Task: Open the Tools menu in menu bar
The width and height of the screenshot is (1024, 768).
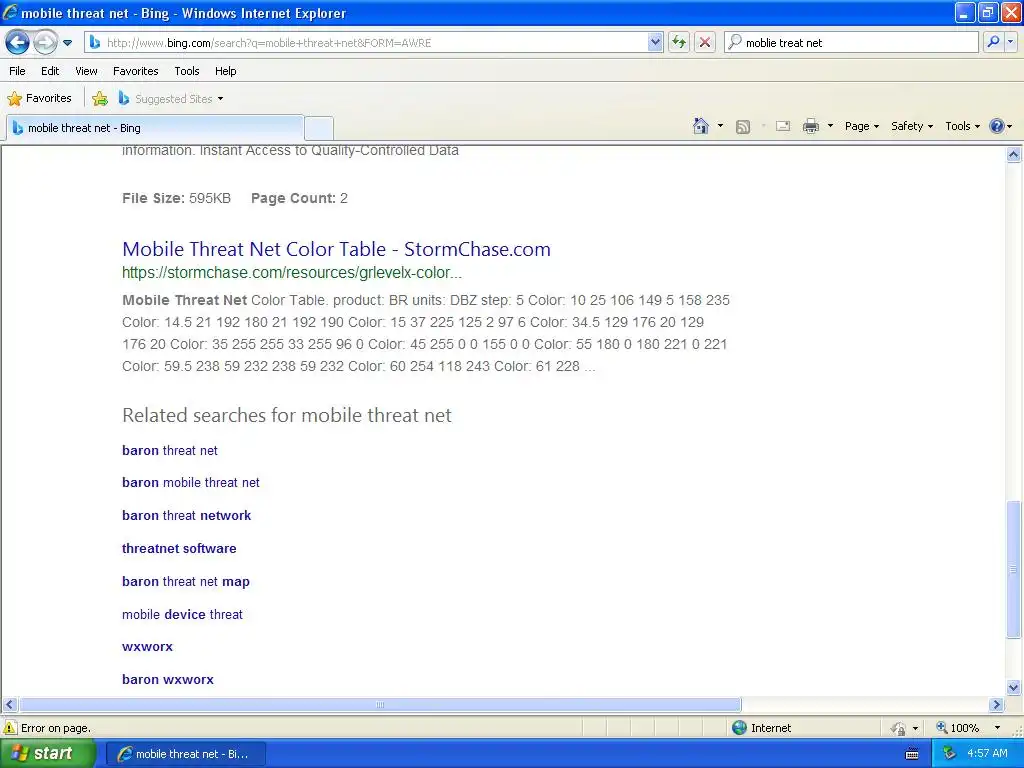Action: (x=187, y=71)
